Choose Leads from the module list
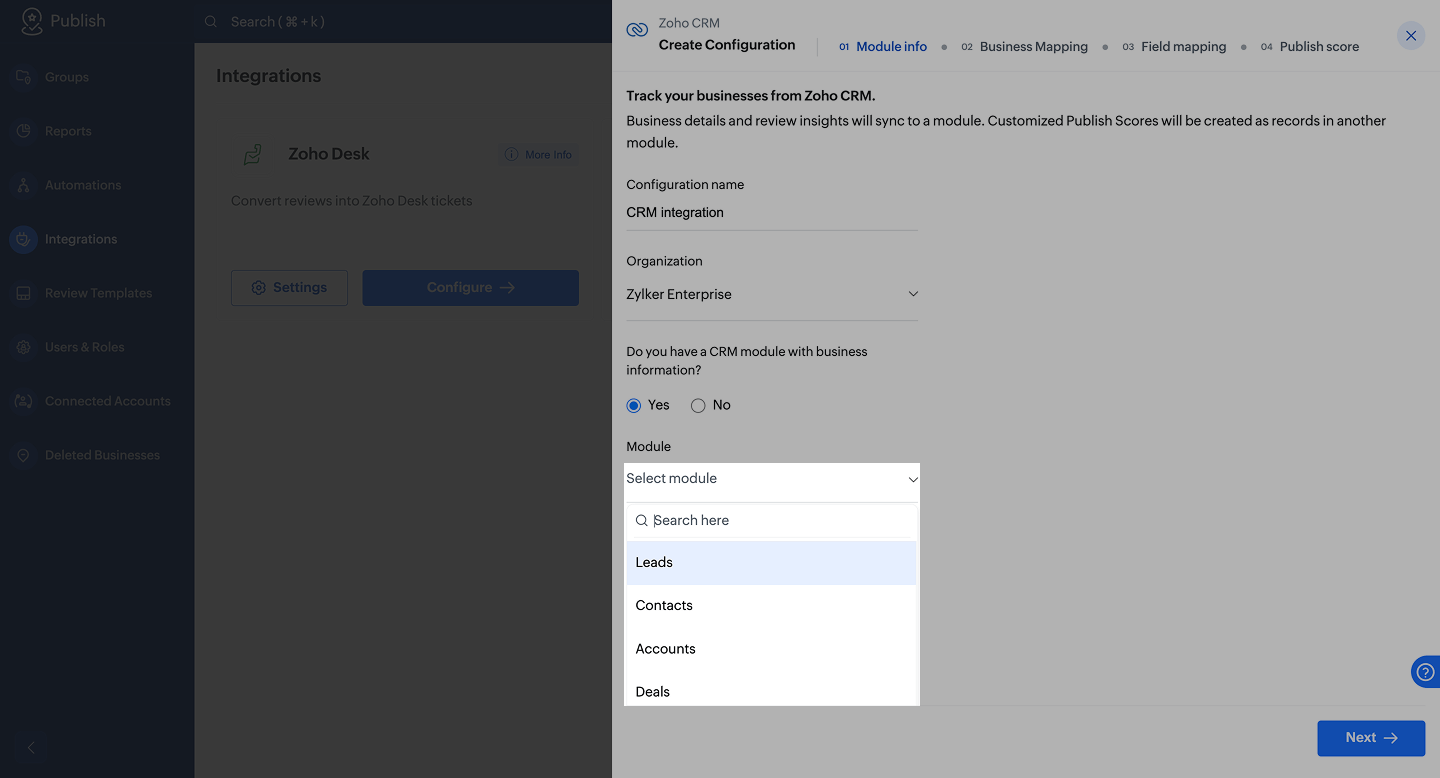The height and width of the screenshot is (778, 1440). [771, 563]
